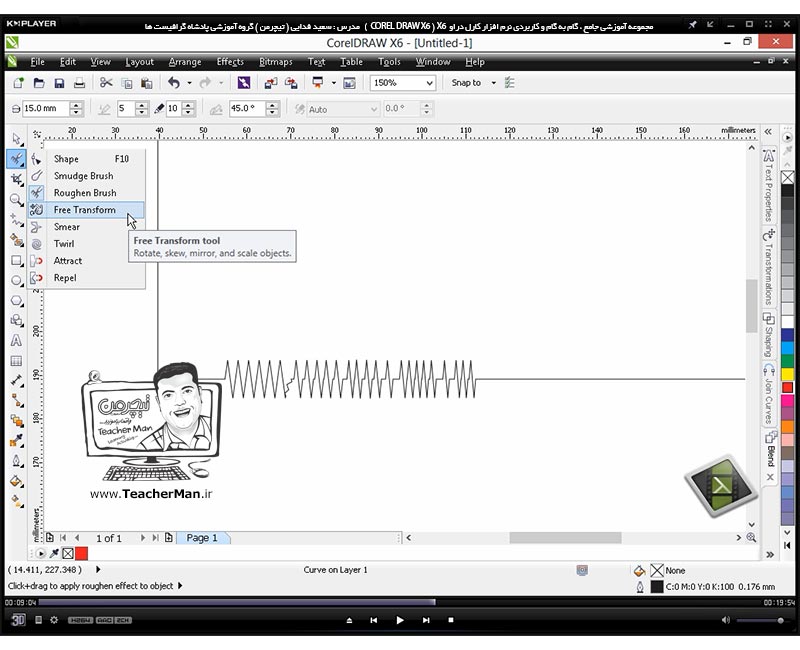This screenshot has height=650, width=800.
Task: Select the Rectangle tool in toolbox
Action: 16,260
